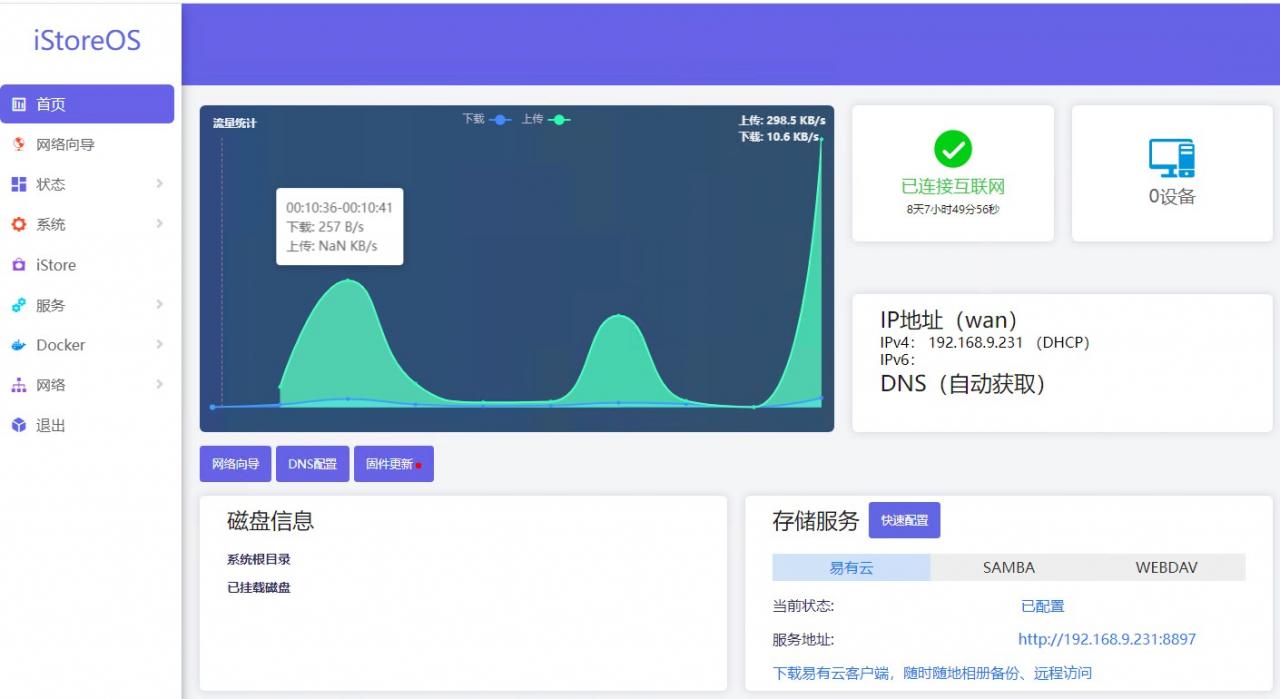This screenshot has width=1280, height=699.
Task: Click the 存储服务 heading
Action: pos(816,521)
